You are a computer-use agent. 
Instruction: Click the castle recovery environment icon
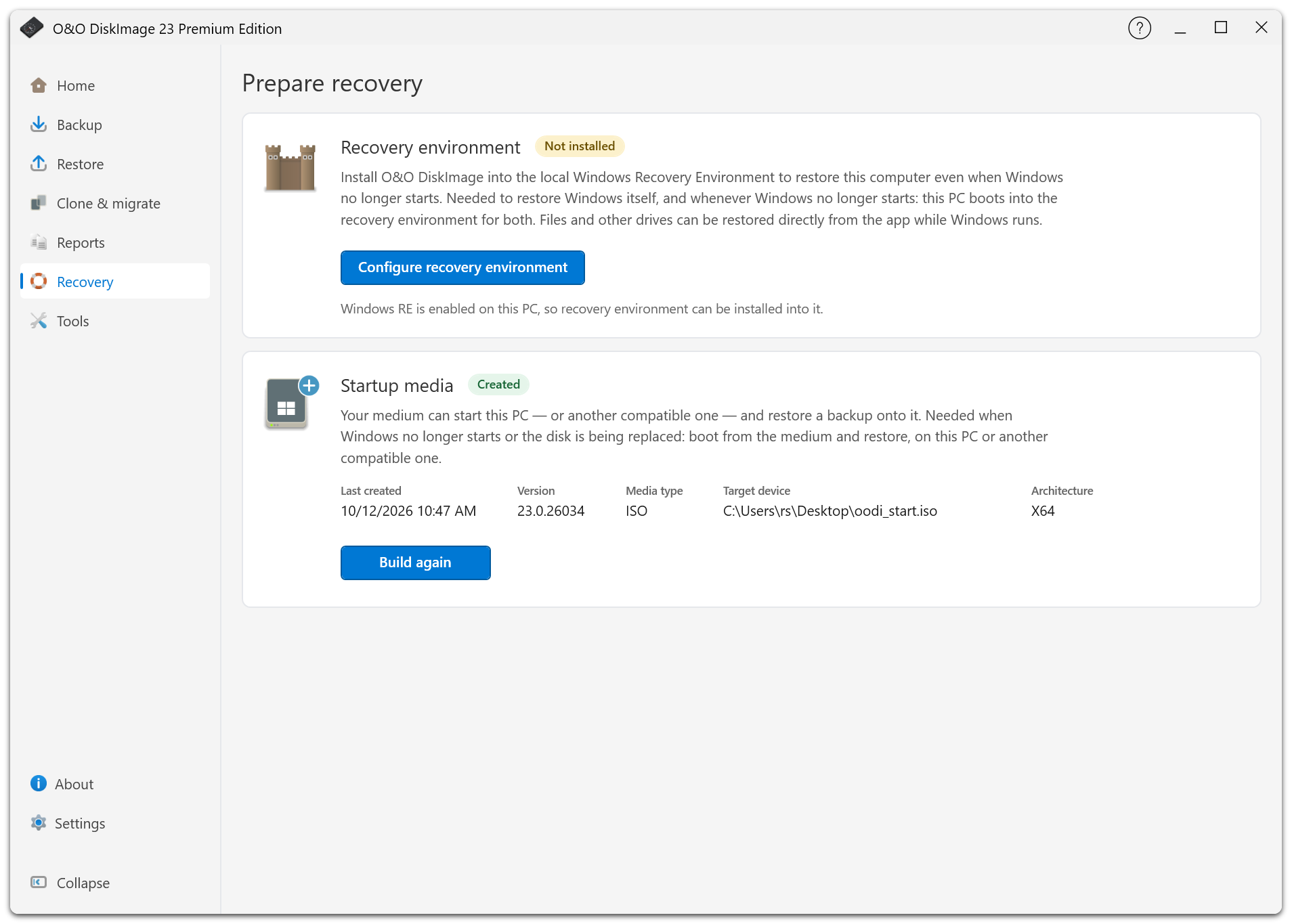pyautogui.click(x=290, y=167)
